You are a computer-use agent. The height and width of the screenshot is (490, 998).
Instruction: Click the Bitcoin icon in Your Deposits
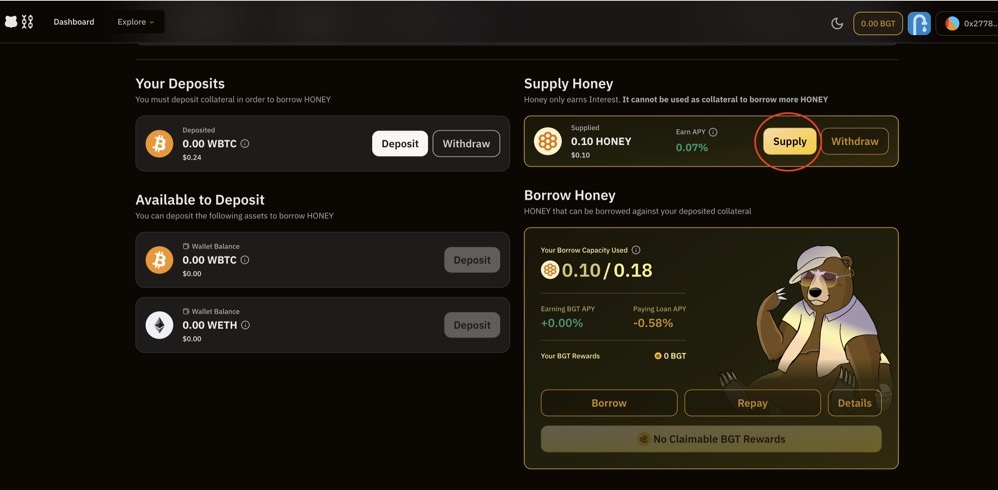[x=159, y=144]
